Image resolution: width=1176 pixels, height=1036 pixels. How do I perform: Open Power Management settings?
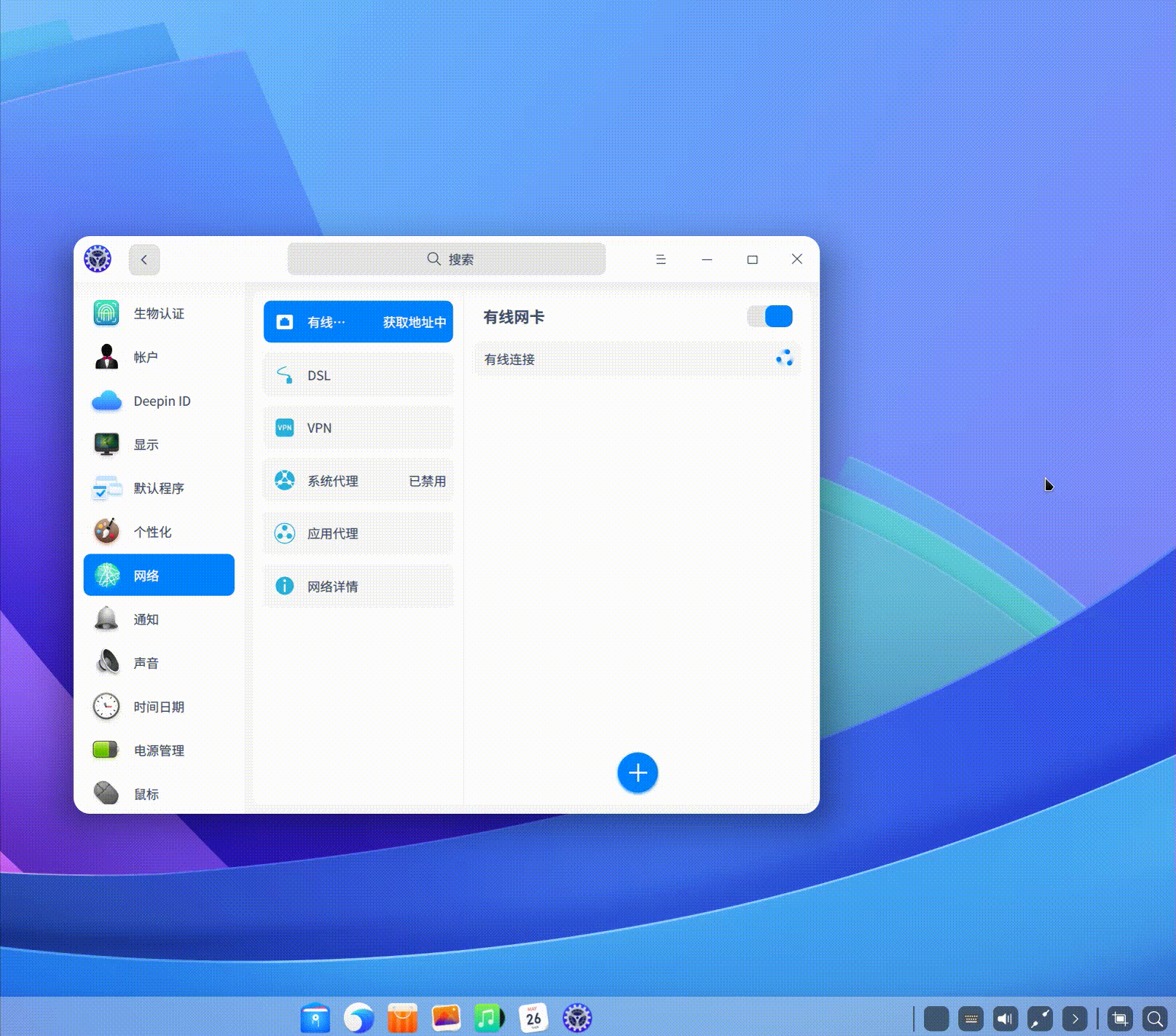click(159, 750)
